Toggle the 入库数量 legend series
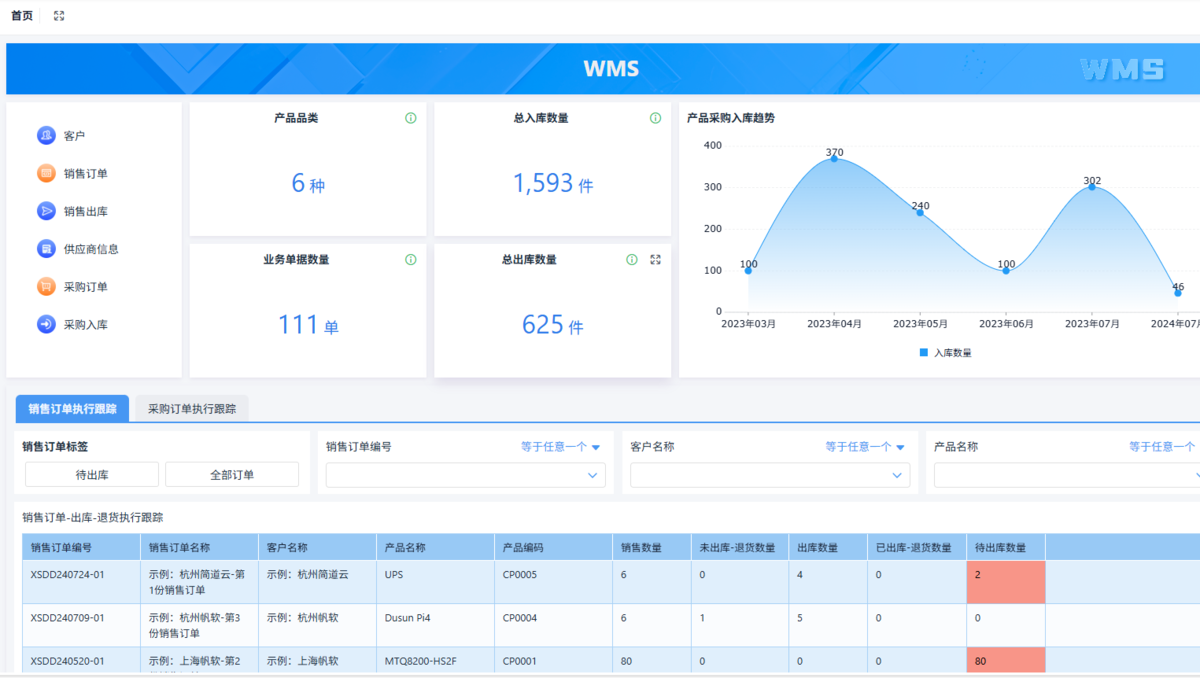Image resolution: width=1200 pixels, height=678 pixels. 945,353
